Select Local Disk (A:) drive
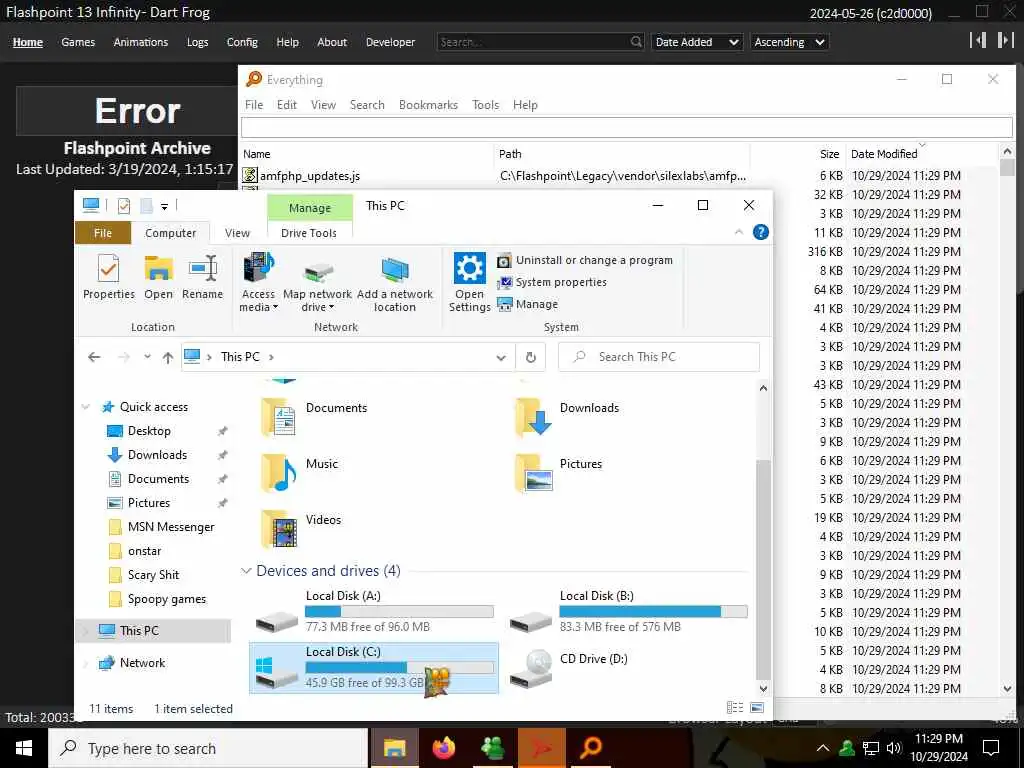Image resolution: width=1024 pixels, height=768 pixels. pyautogui.click(x=373, y=612)
